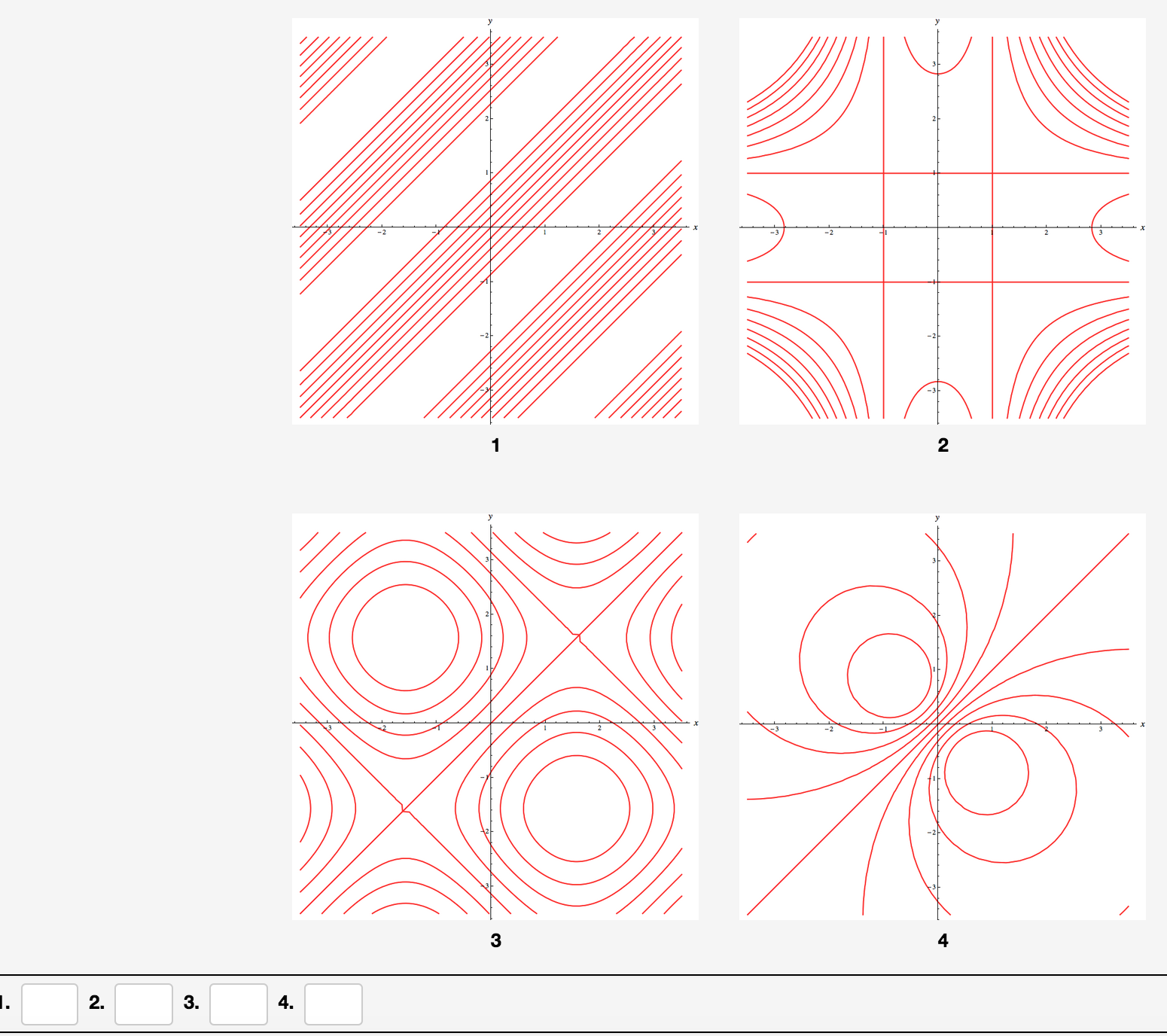Click the answer box labeled 4.
This screenshot has height=1036, width=1167.
[333, 1004]
